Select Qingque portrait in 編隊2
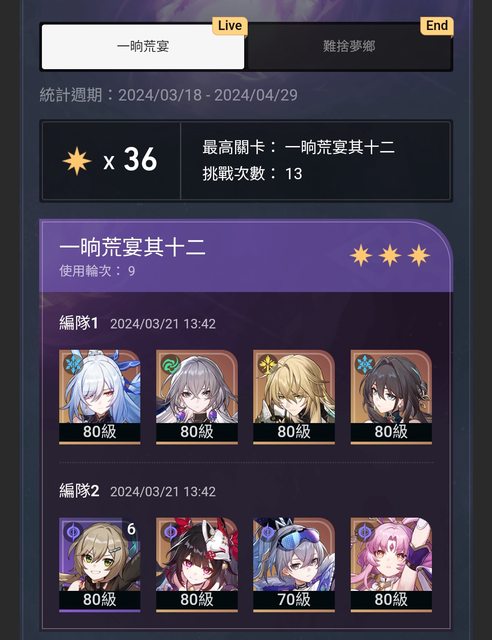The image size is (492, 640). [x=100, y=565]
